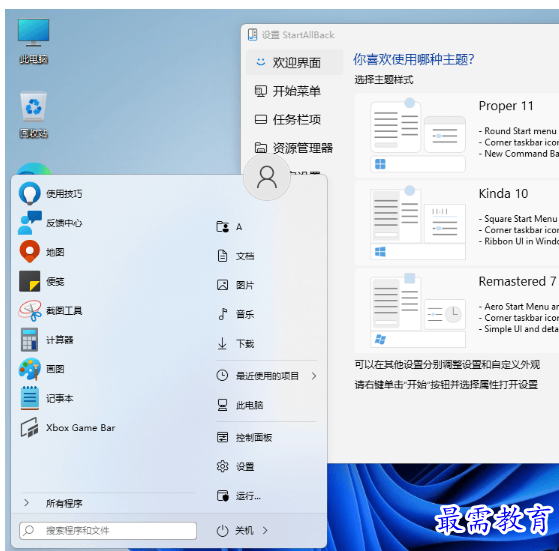Open 此电脑 desktop icon
The height and width of the screenshot is (551, 559).
(34, 42)
